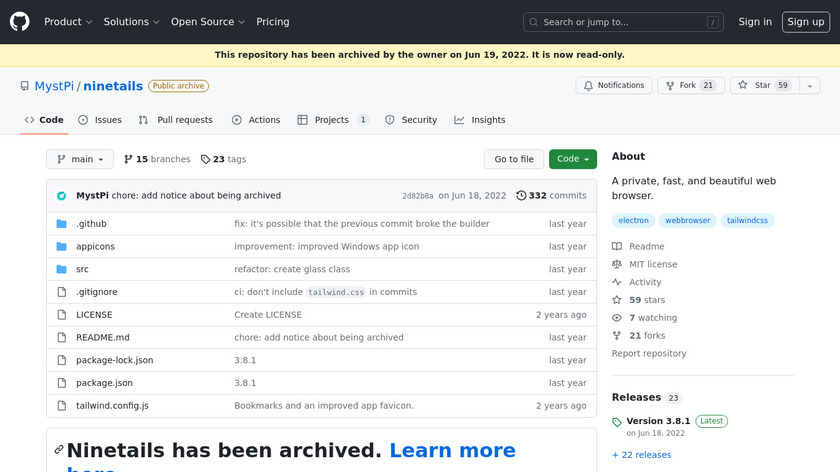Viewport: 840px width, 472px height.
Task: Click the tags icon beside 23 tags
Action: [205, 159]
